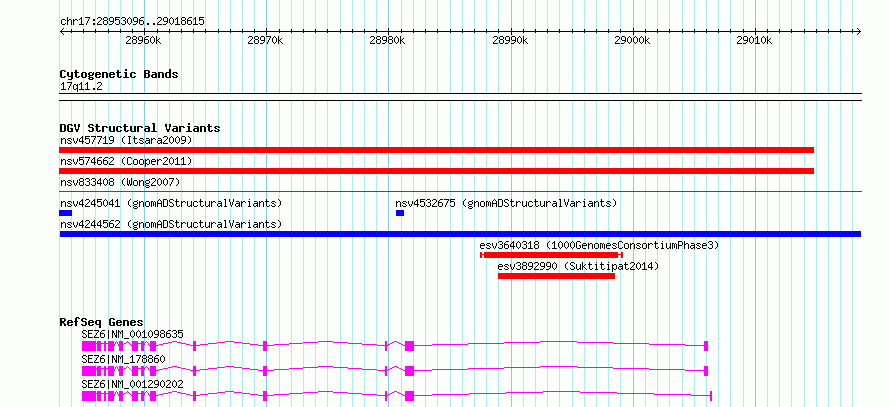Select the long blue nsv4244562 variant bar

pos(460,234)
